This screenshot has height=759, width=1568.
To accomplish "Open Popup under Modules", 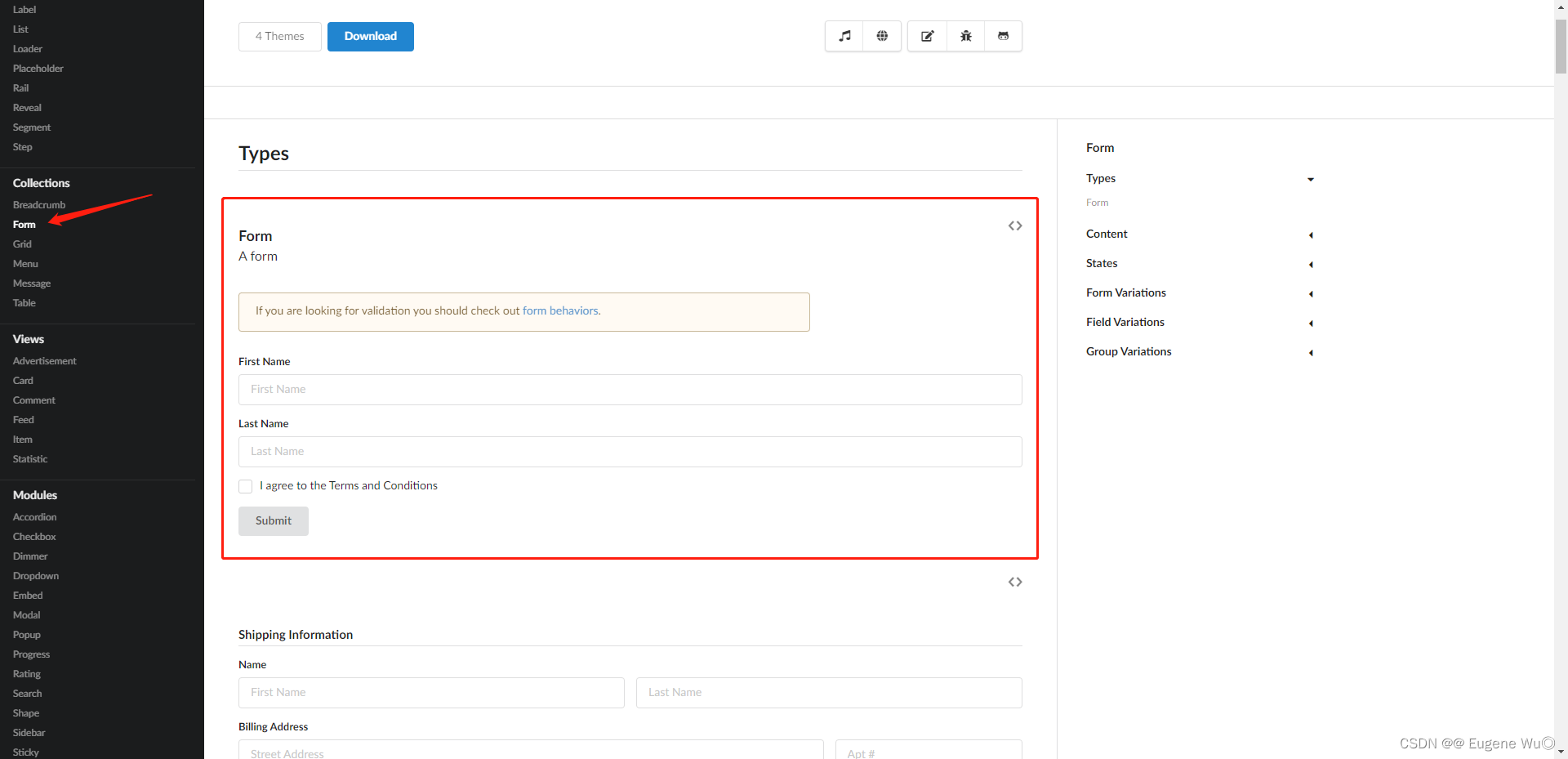I will click(x=27, y=635).
